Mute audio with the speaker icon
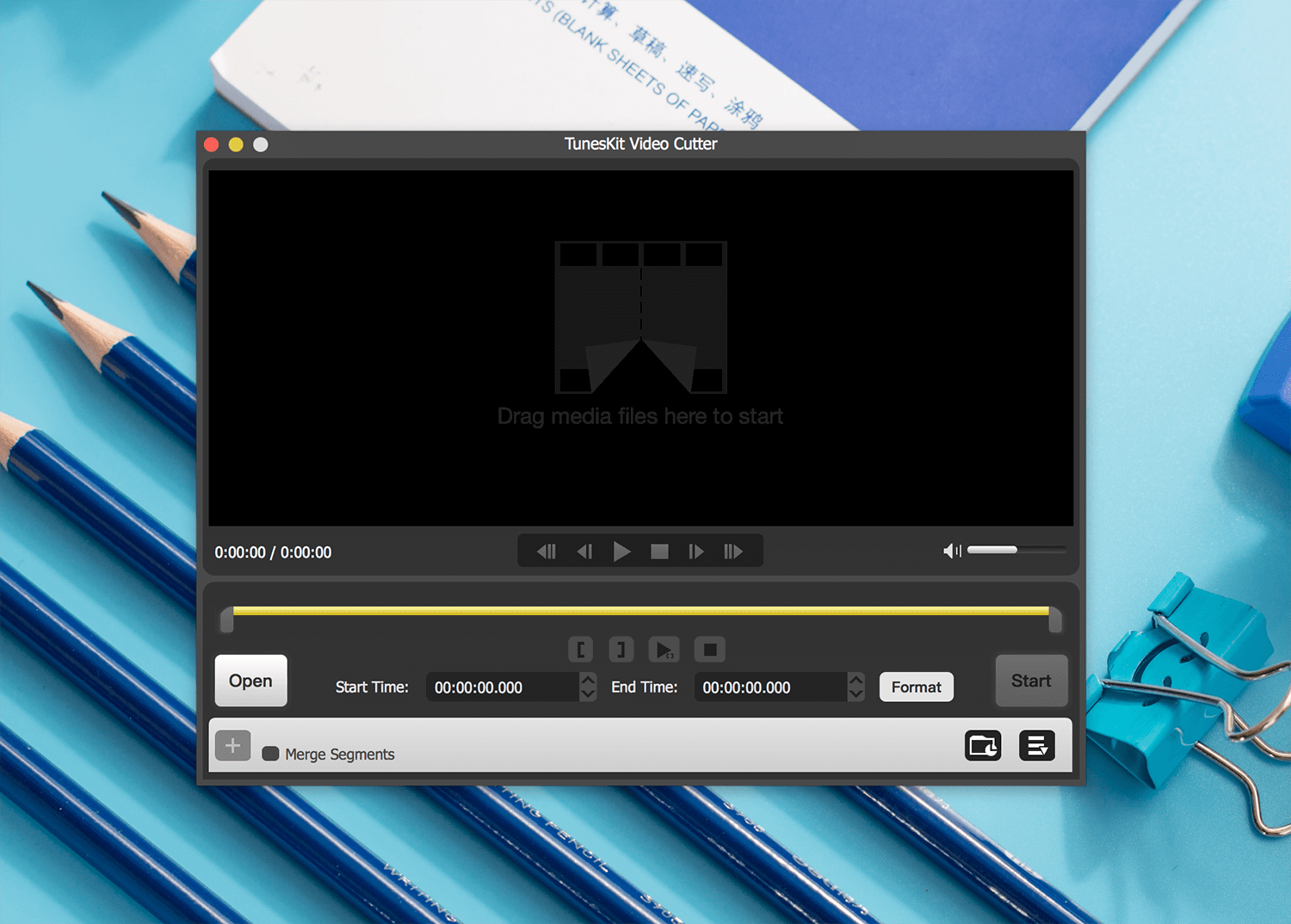Screen dimensions: 1291x924 coord(952,551)
